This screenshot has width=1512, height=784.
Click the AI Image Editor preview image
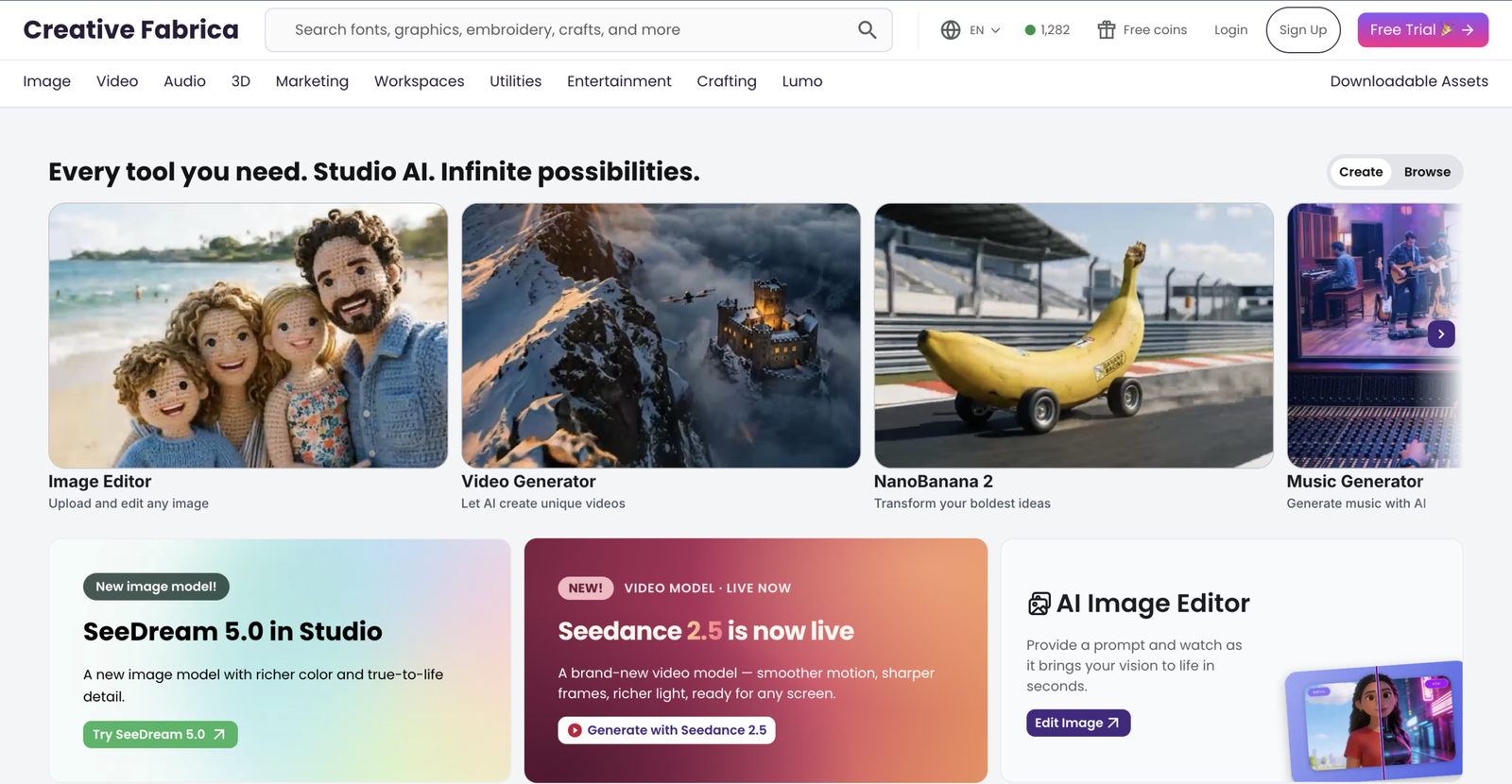click(1375, 721)
